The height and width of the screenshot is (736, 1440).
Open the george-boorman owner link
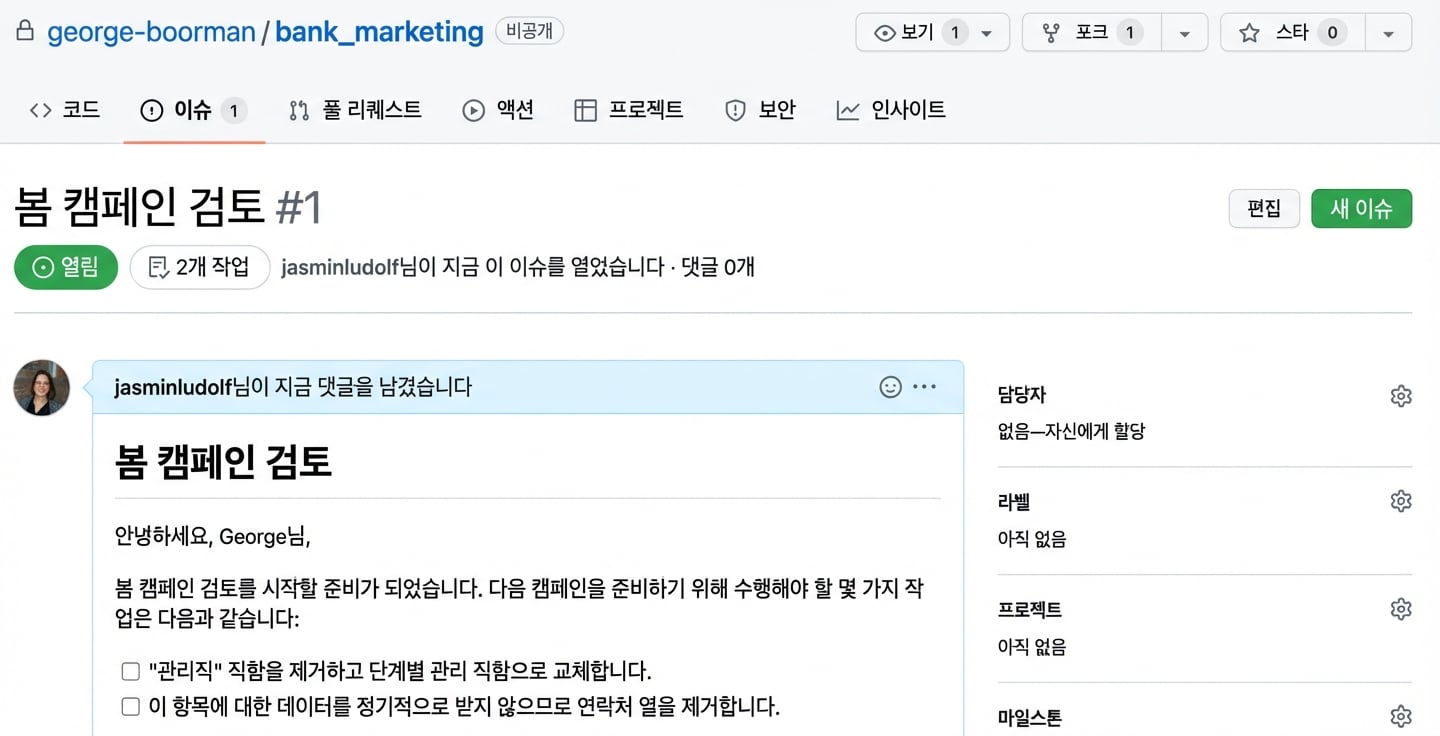coord(151,32)
